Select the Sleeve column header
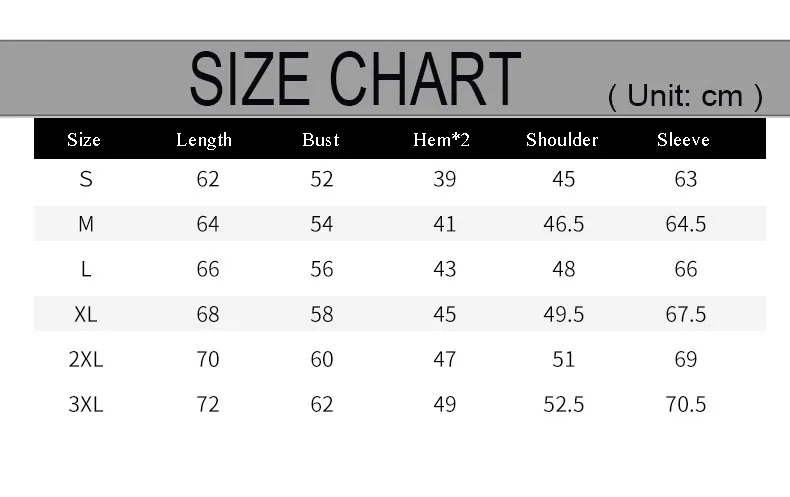The height and width of the screenshot is (497, 790). pyautogui.click(x=683, y=140)
